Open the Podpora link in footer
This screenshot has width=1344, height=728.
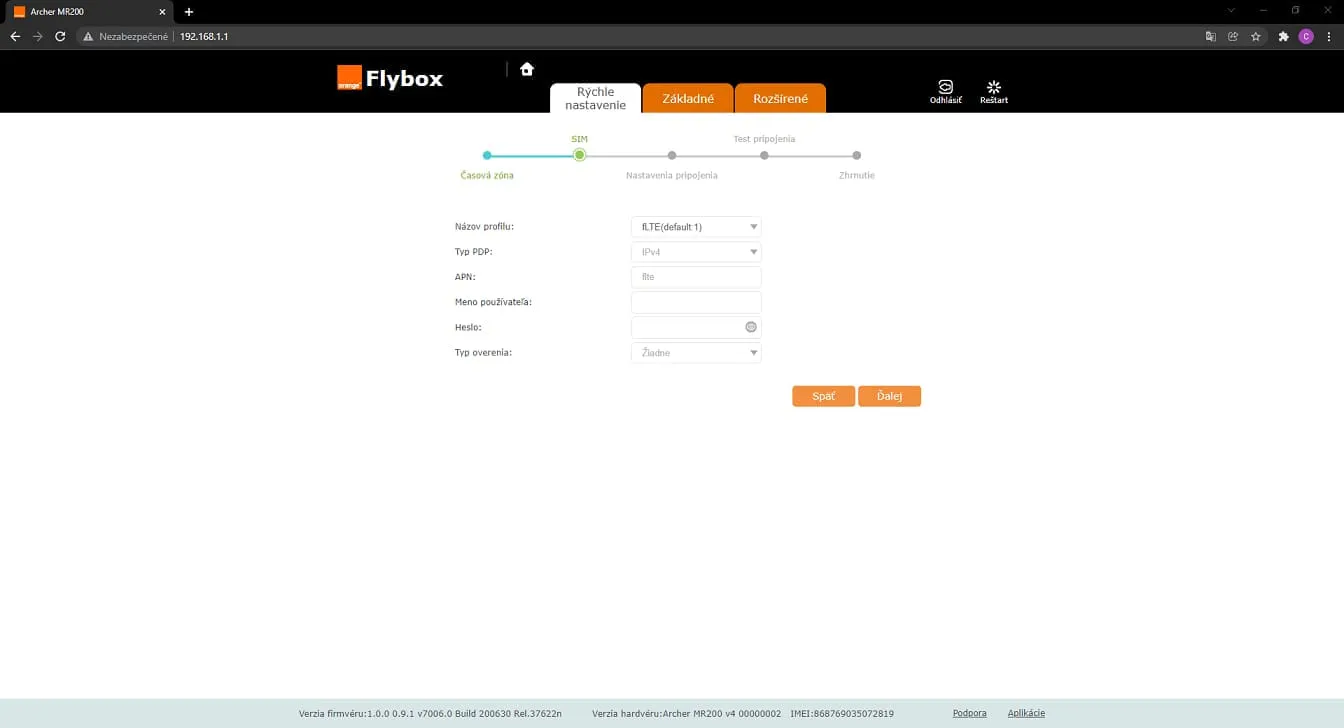[x=970, y=713]
